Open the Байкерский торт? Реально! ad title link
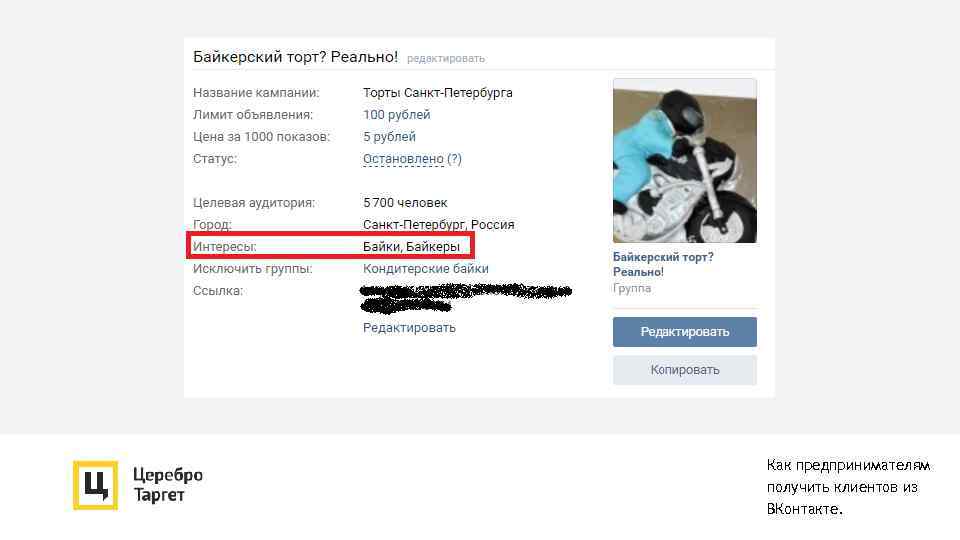Screen dimensions: 960x540 coord(663,264)
